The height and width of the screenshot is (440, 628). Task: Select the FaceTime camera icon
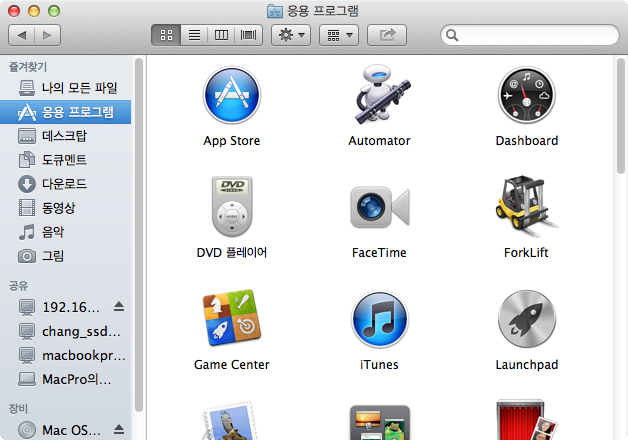click(379, 207)
